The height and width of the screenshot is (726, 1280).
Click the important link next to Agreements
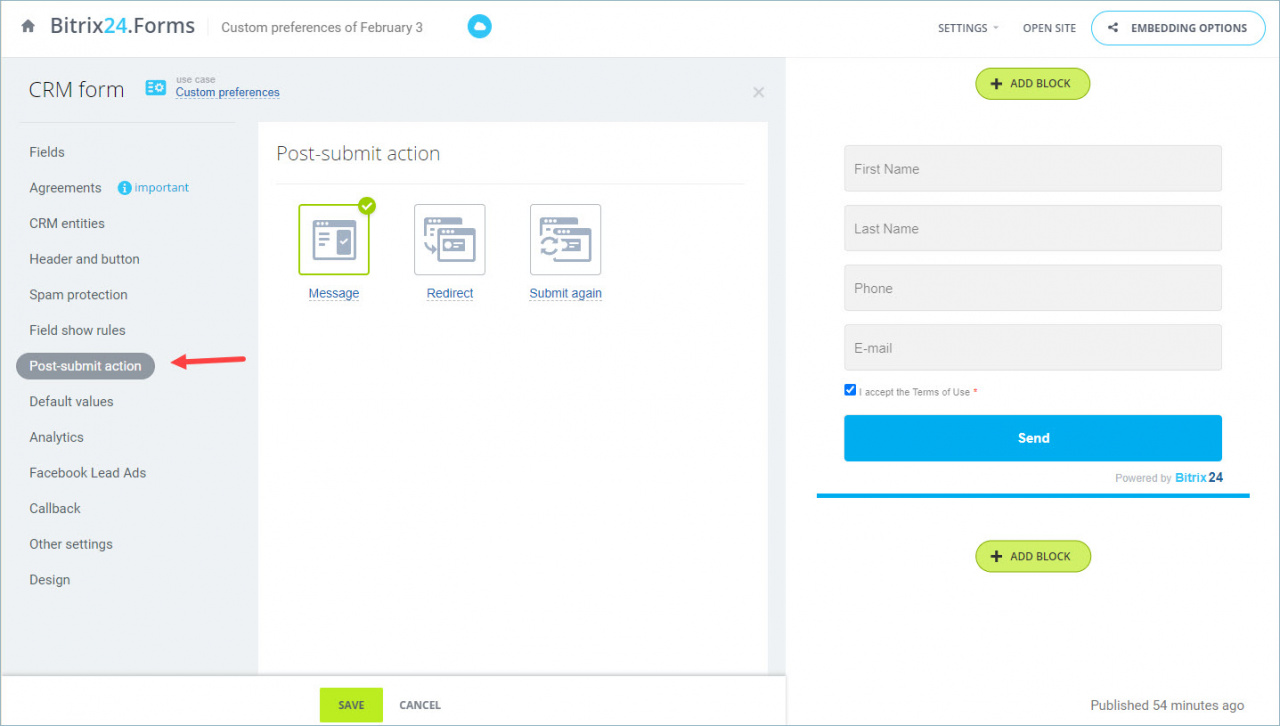(x=162, y=188)
